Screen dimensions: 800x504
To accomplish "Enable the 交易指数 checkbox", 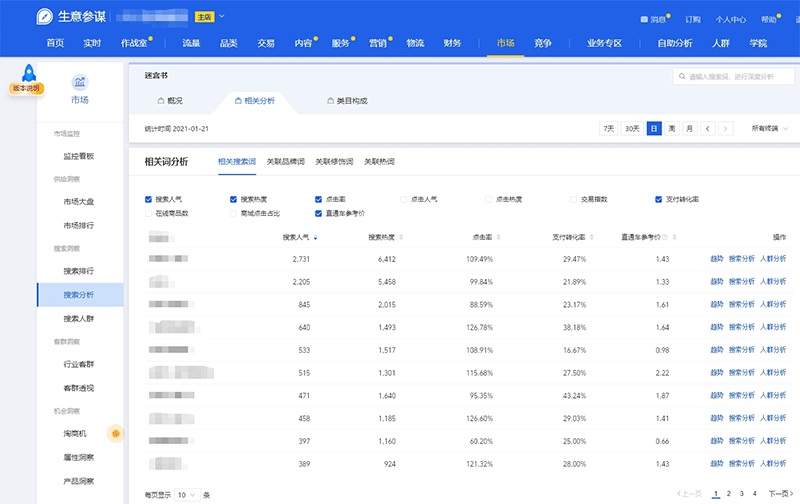I will (574, 199).
